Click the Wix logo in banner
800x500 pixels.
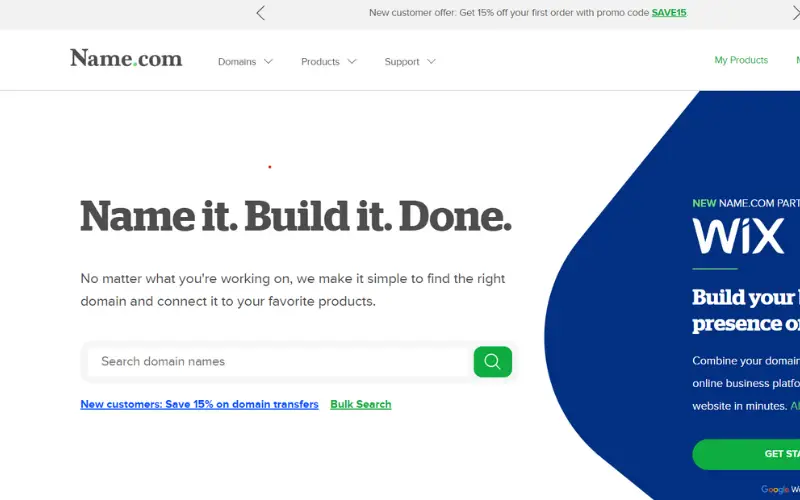738,236
